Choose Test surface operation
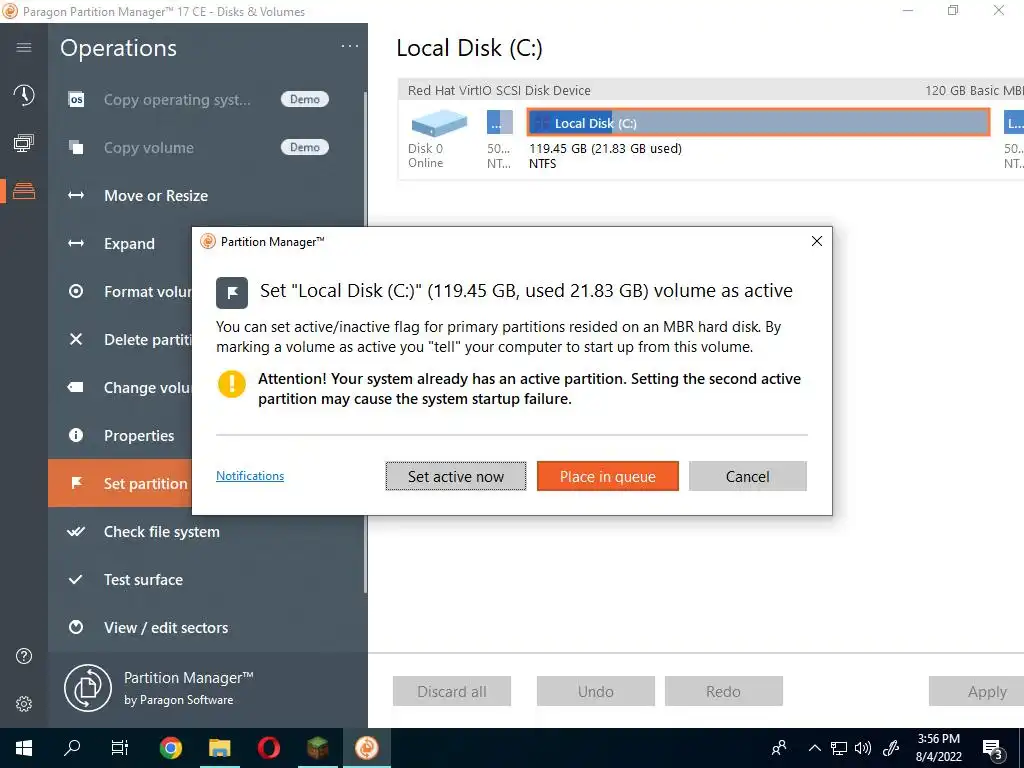Viewport: 1024px width, 768px height. [206, 579]
